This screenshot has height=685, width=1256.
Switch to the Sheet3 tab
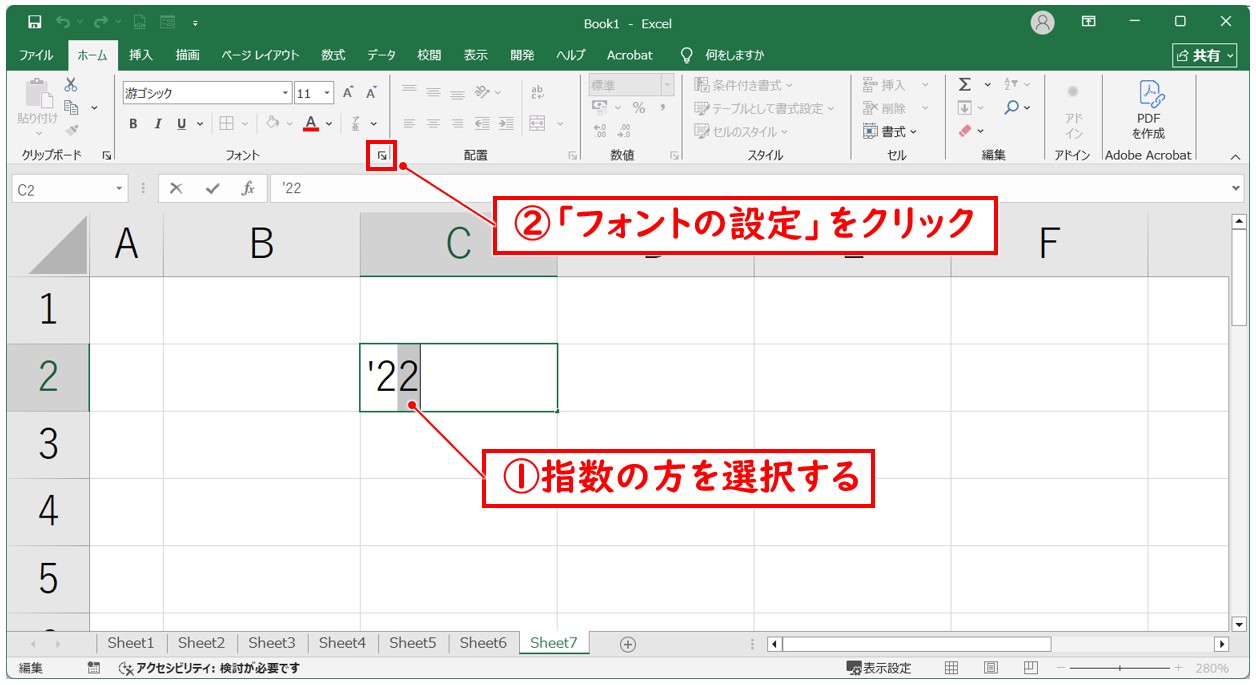(272, 643)
